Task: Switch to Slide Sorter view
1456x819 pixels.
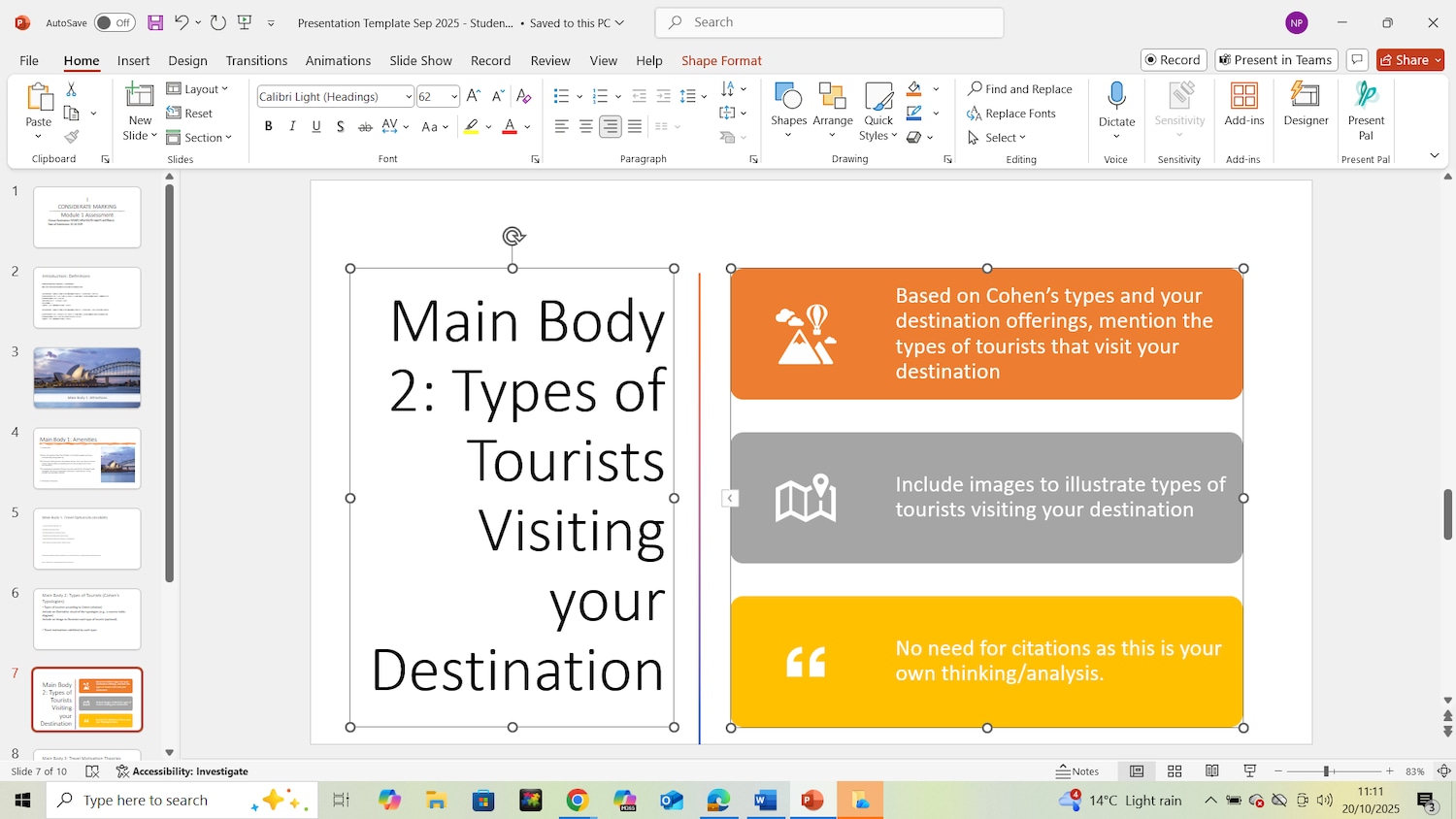Action: pos(1175,771)
